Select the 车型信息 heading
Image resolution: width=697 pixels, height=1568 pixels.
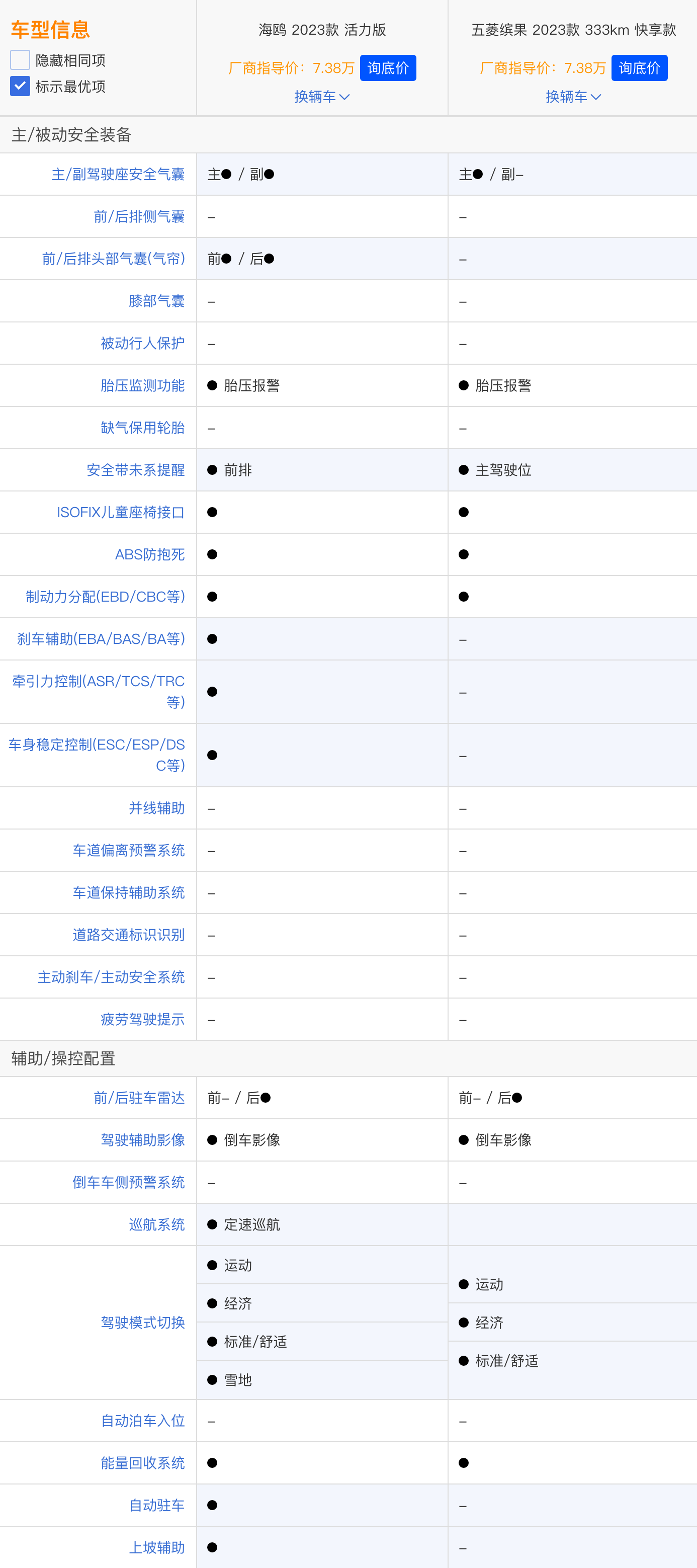coord(50,29)
